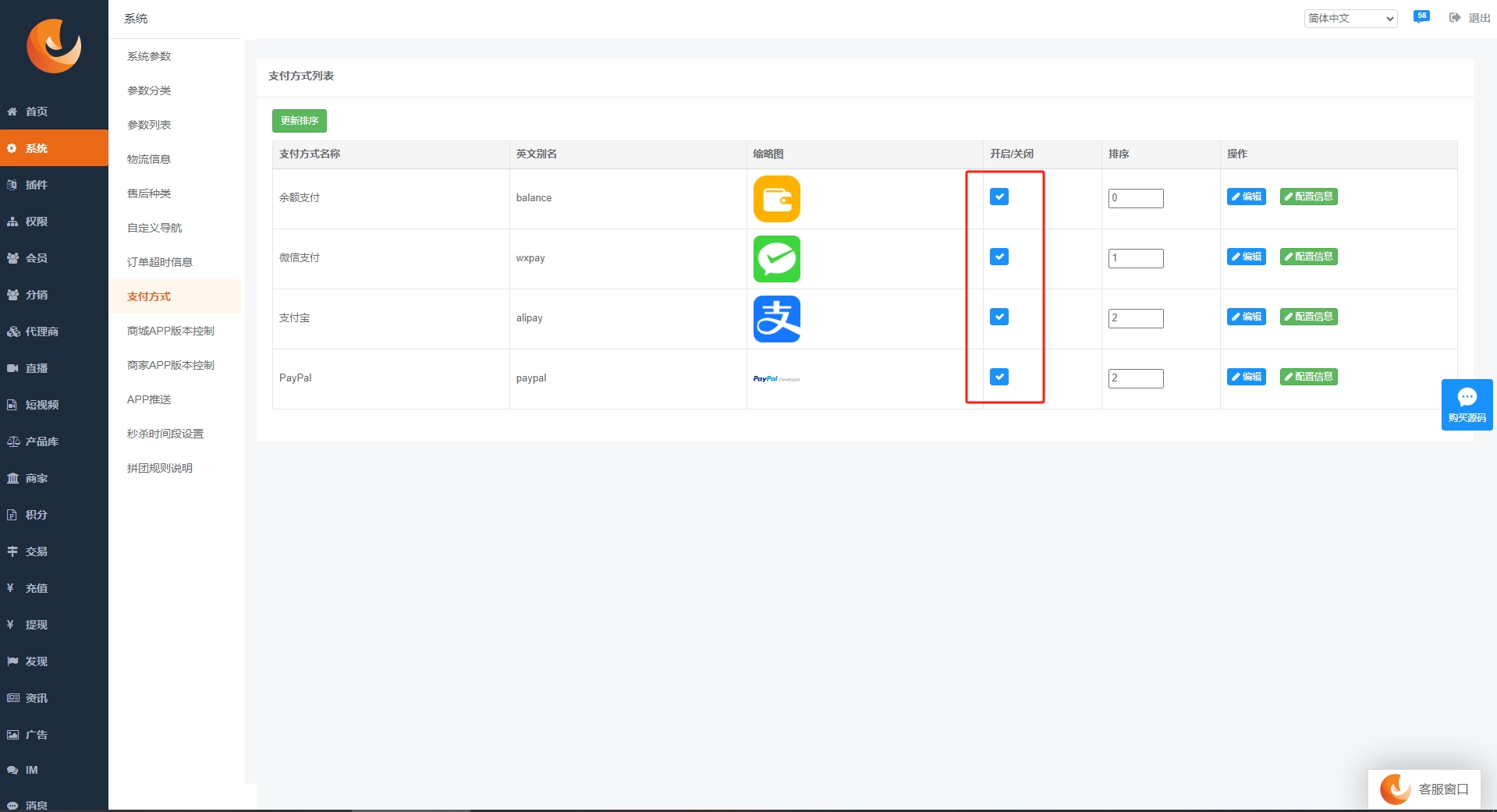Open the 提现 withdrawal yen icon
Image resolution: width=1497 pixels, height=812 pixels.
point(11,625)
